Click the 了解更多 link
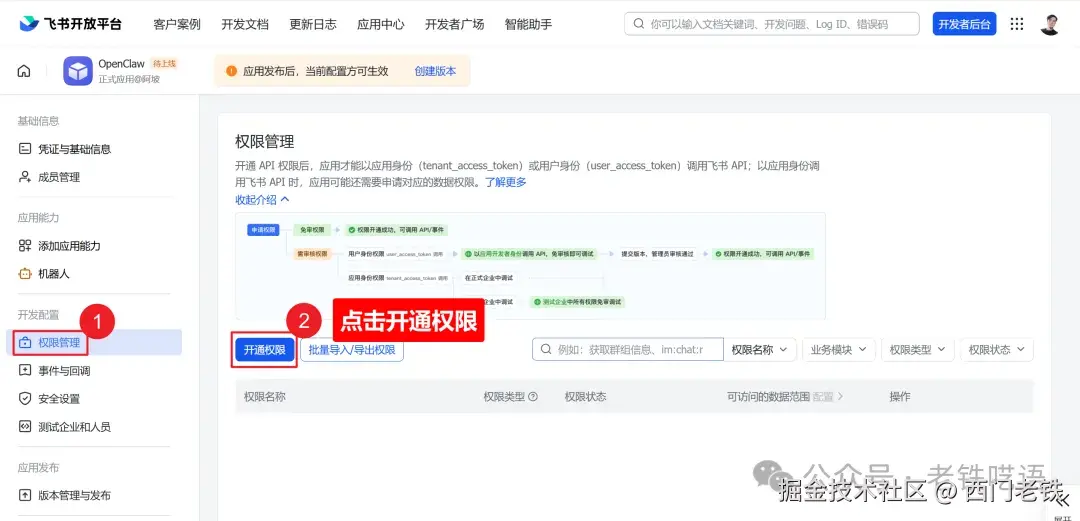 [x=506, y=183]
